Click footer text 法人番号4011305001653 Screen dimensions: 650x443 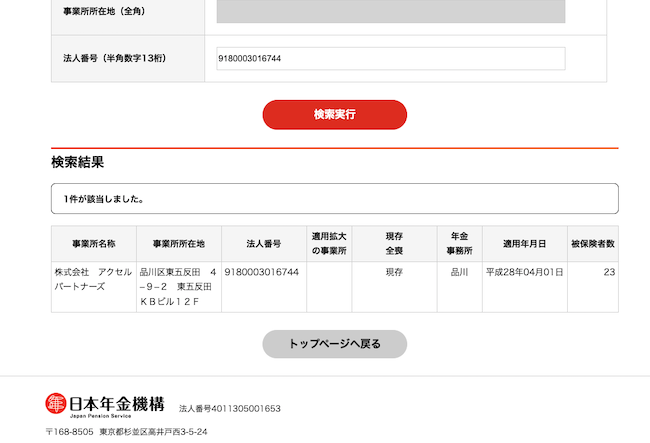(230, 409)
